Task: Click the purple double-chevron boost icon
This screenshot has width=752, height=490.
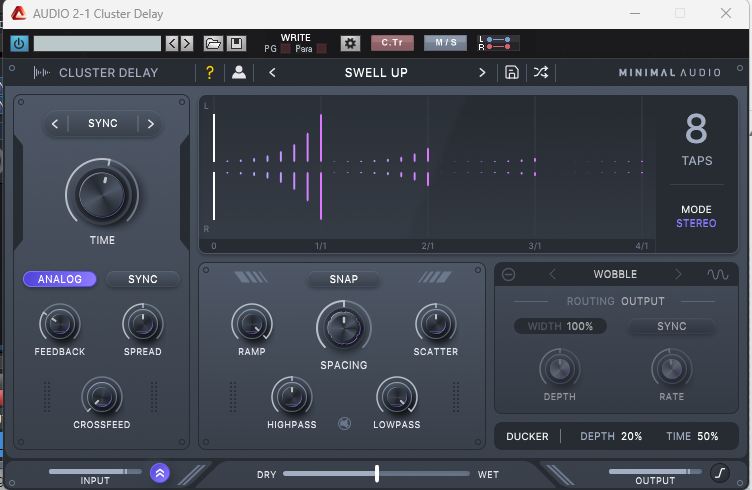Action: point(160,473)
